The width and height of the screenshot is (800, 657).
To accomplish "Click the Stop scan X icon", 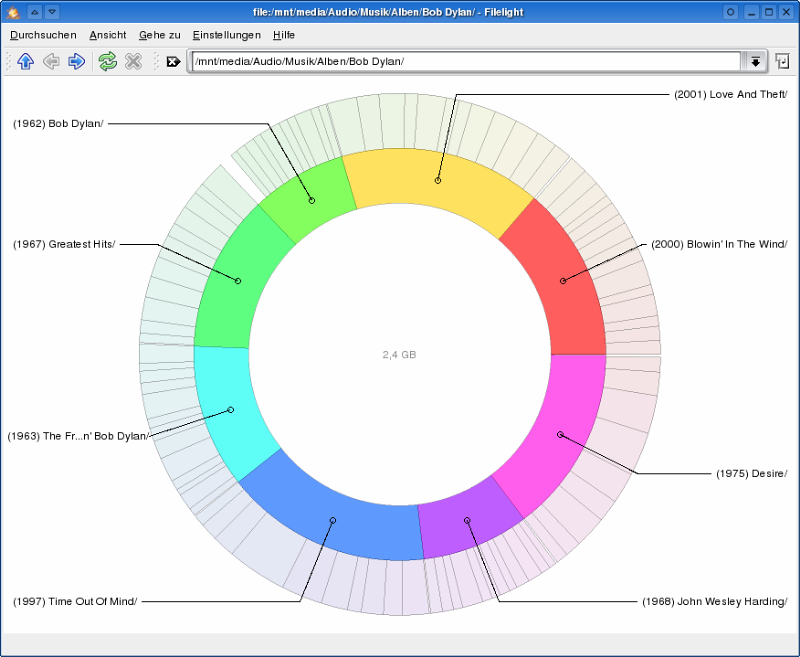I will 133,62.
